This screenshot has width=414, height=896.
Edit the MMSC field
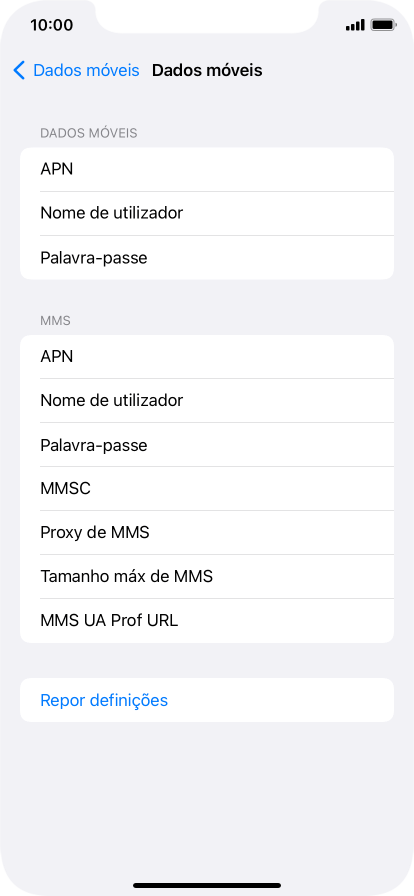coord(207,489)
